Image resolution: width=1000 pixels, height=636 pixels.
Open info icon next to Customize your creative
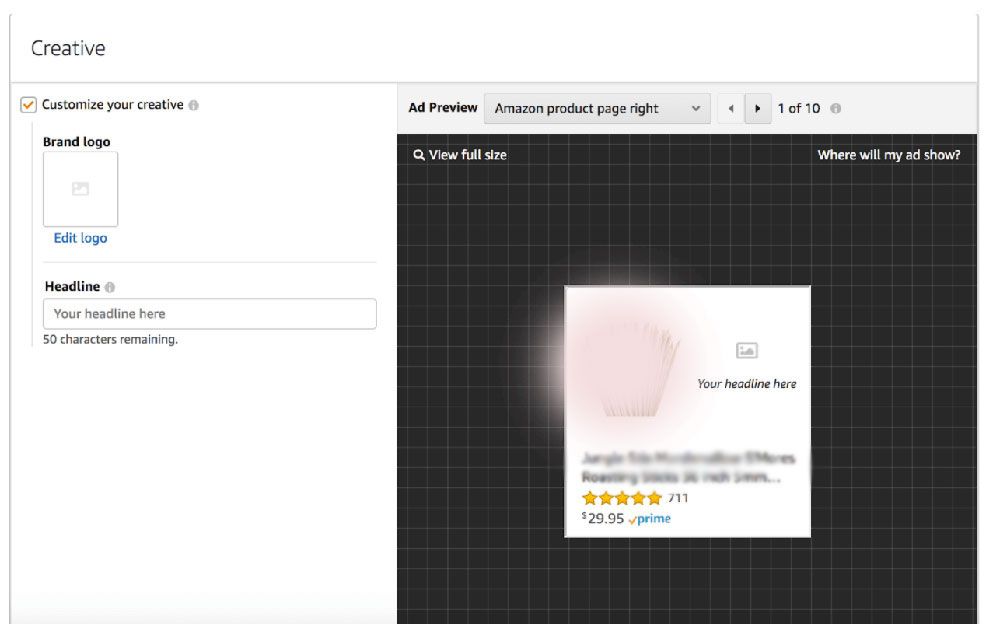tap(193, 105)
